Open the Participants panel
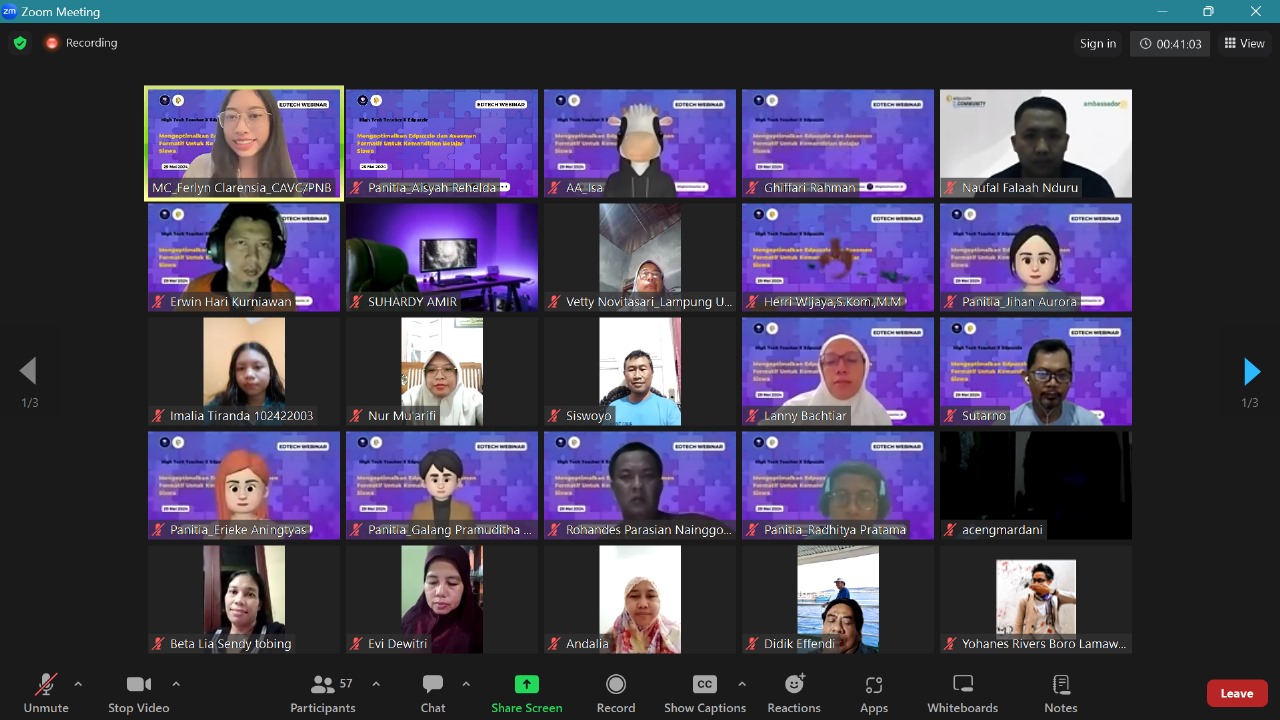 (322, 693)
